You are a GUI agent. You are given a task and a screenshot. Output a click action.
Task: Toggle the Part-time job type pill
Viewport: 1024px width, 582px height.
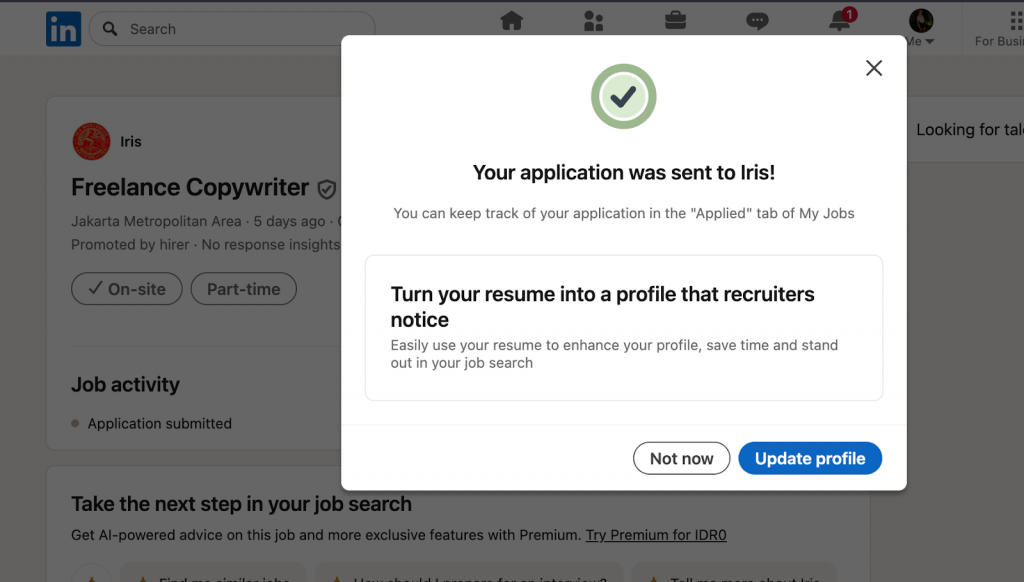click(243, 289)
